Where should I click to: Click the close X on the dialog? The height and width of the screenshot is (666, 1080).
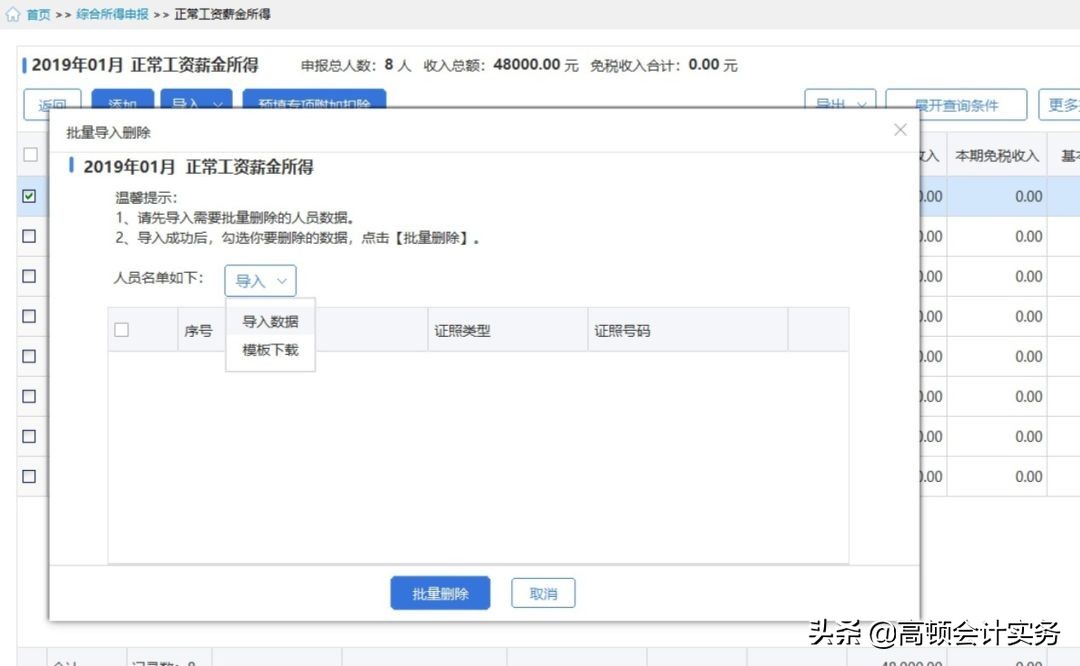tap(899, 129)
